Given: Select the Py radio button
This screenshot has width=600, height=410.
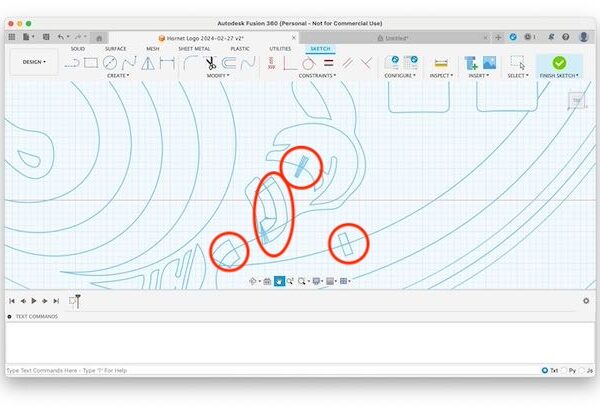Looking at the screenshot, I should (564, 370).
